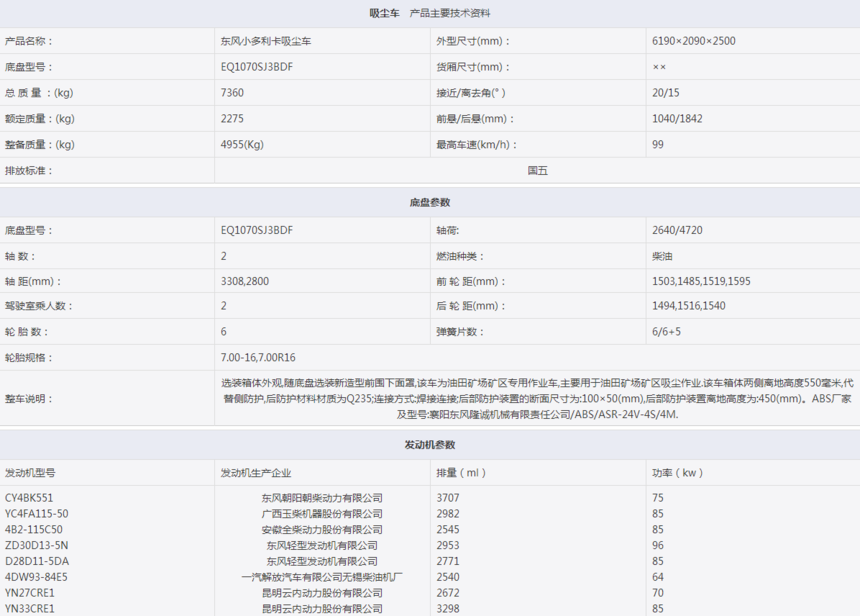Screen dimensions: 860x616
Task: Click displacement value '2771'
Action: pos(448,562)
